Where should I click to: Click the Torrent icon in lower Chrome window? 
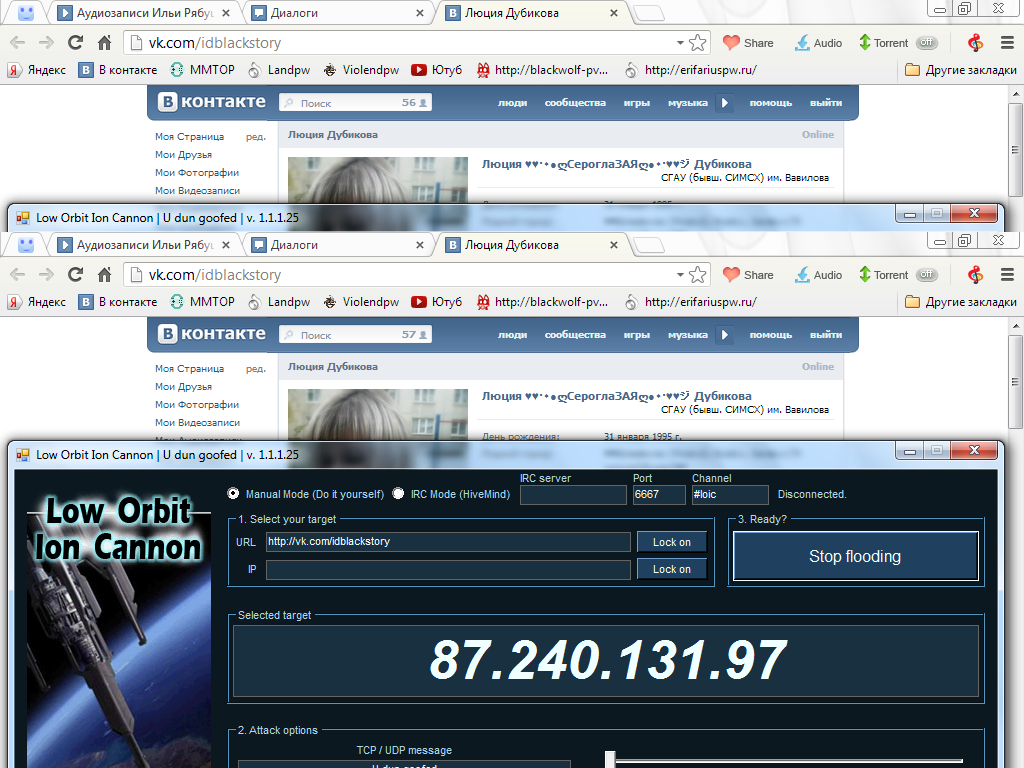click(x=865, y=275)
